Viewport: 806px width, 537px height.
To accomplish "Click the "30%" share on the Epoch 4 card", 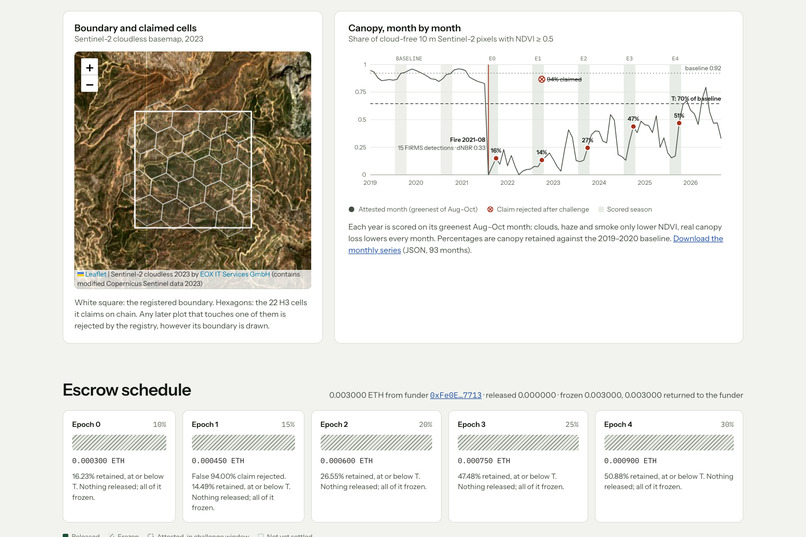I will (727, 424).
